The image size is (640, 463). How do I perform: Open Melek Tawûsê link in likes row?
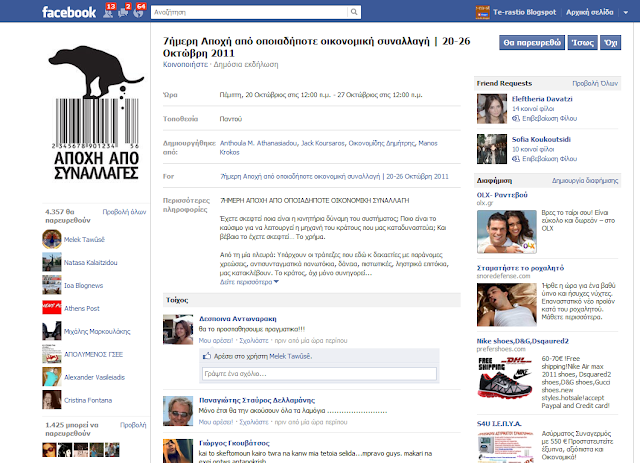[291, 356]
